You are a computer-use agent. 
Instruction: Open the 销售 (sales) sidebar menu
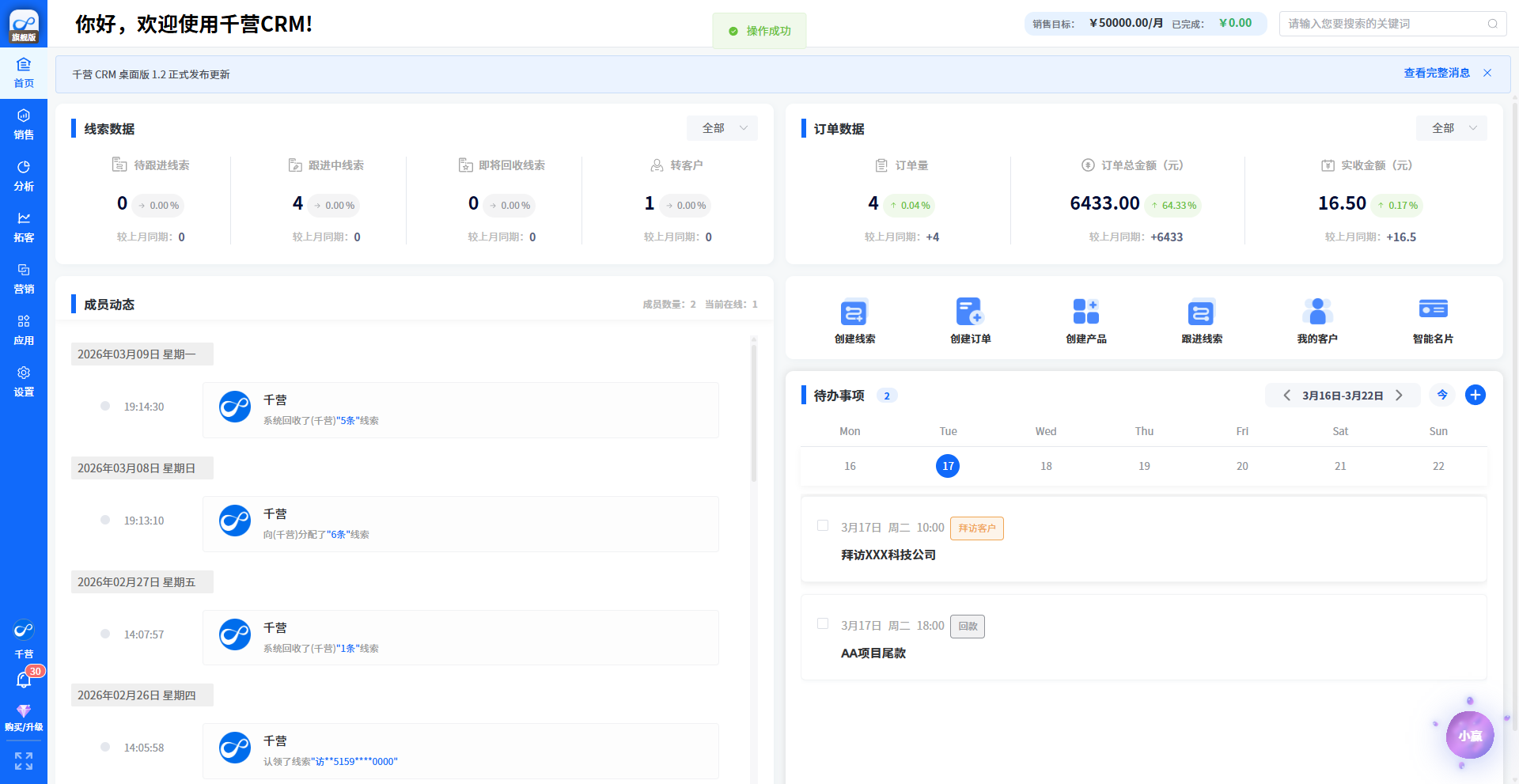point(24,124)
